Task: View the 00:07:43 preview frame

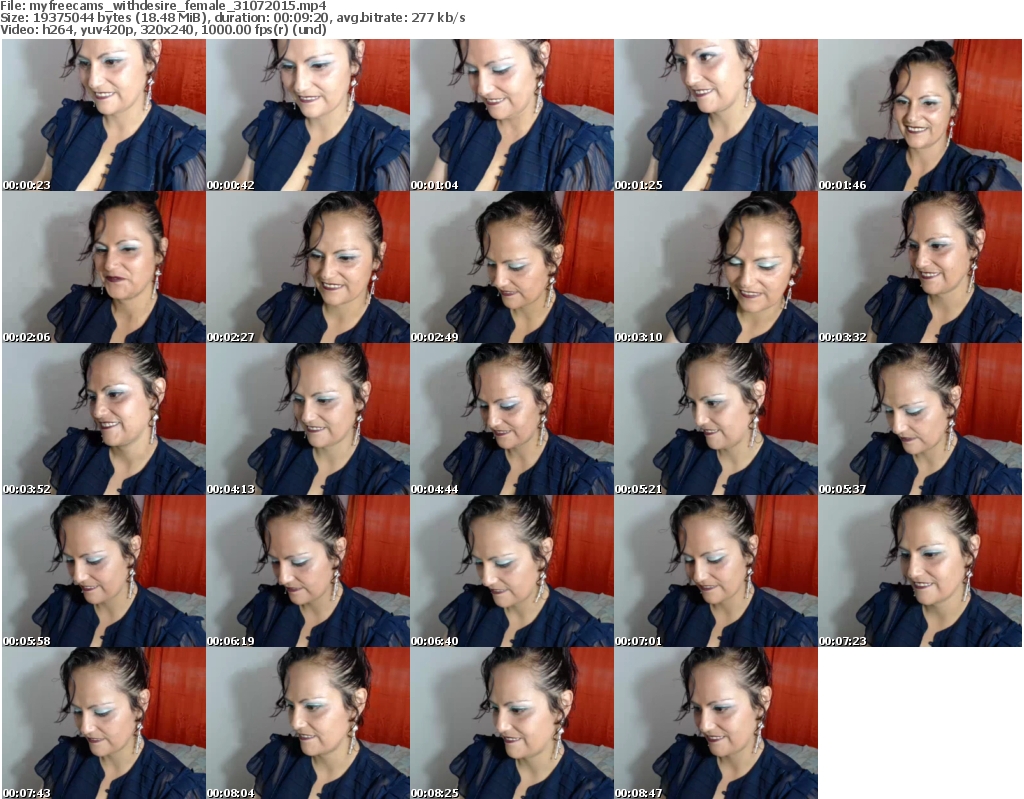Action: tap(104, 723)
